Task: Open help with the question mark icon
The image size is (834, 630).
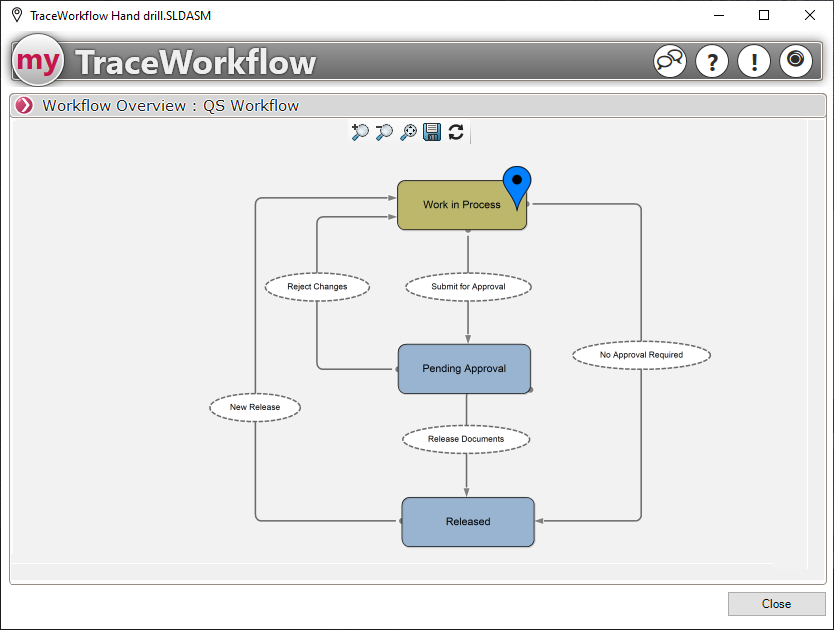Action: click(x=712, y=61)
